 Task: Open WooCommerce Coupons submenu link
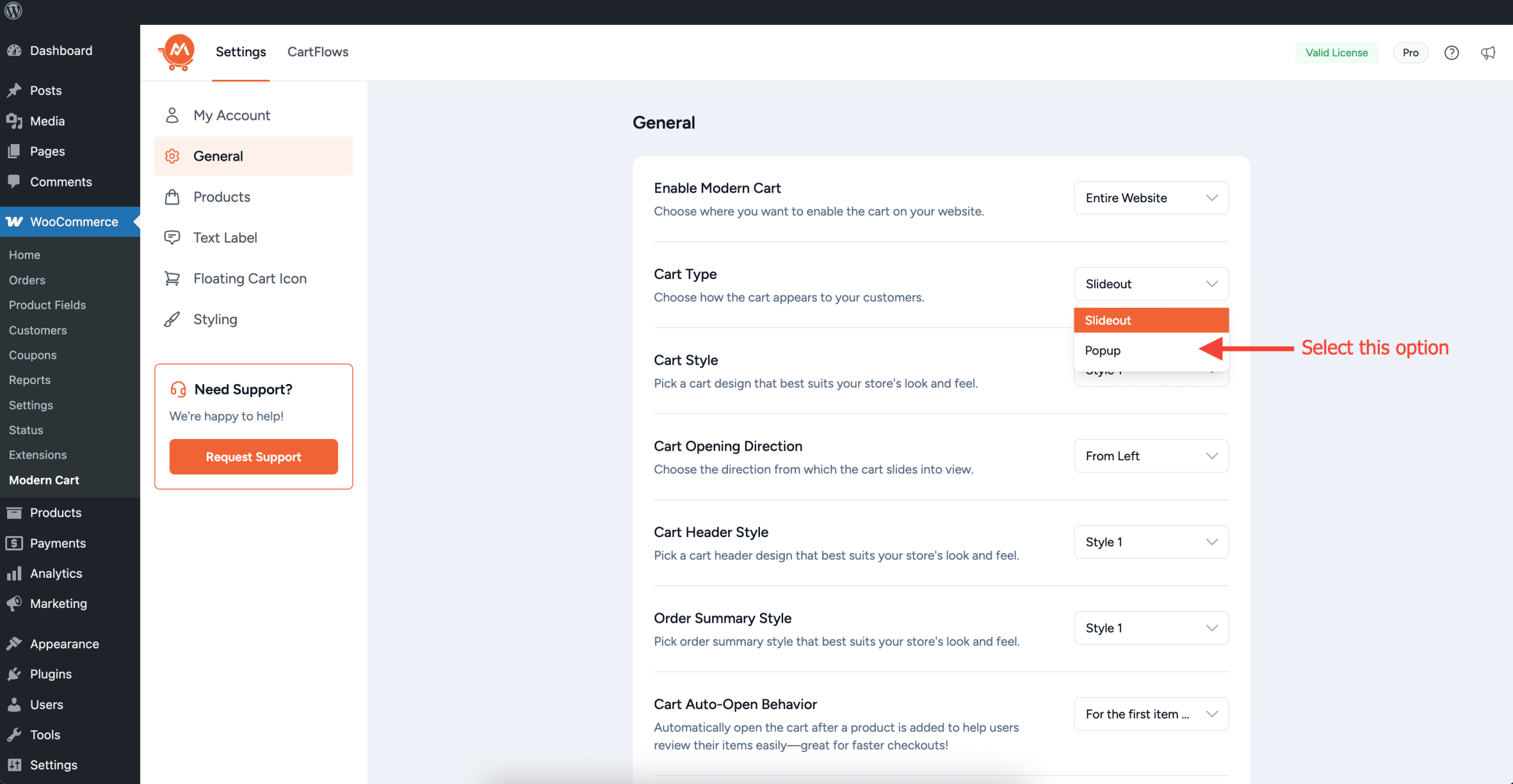tap(33, 355)
